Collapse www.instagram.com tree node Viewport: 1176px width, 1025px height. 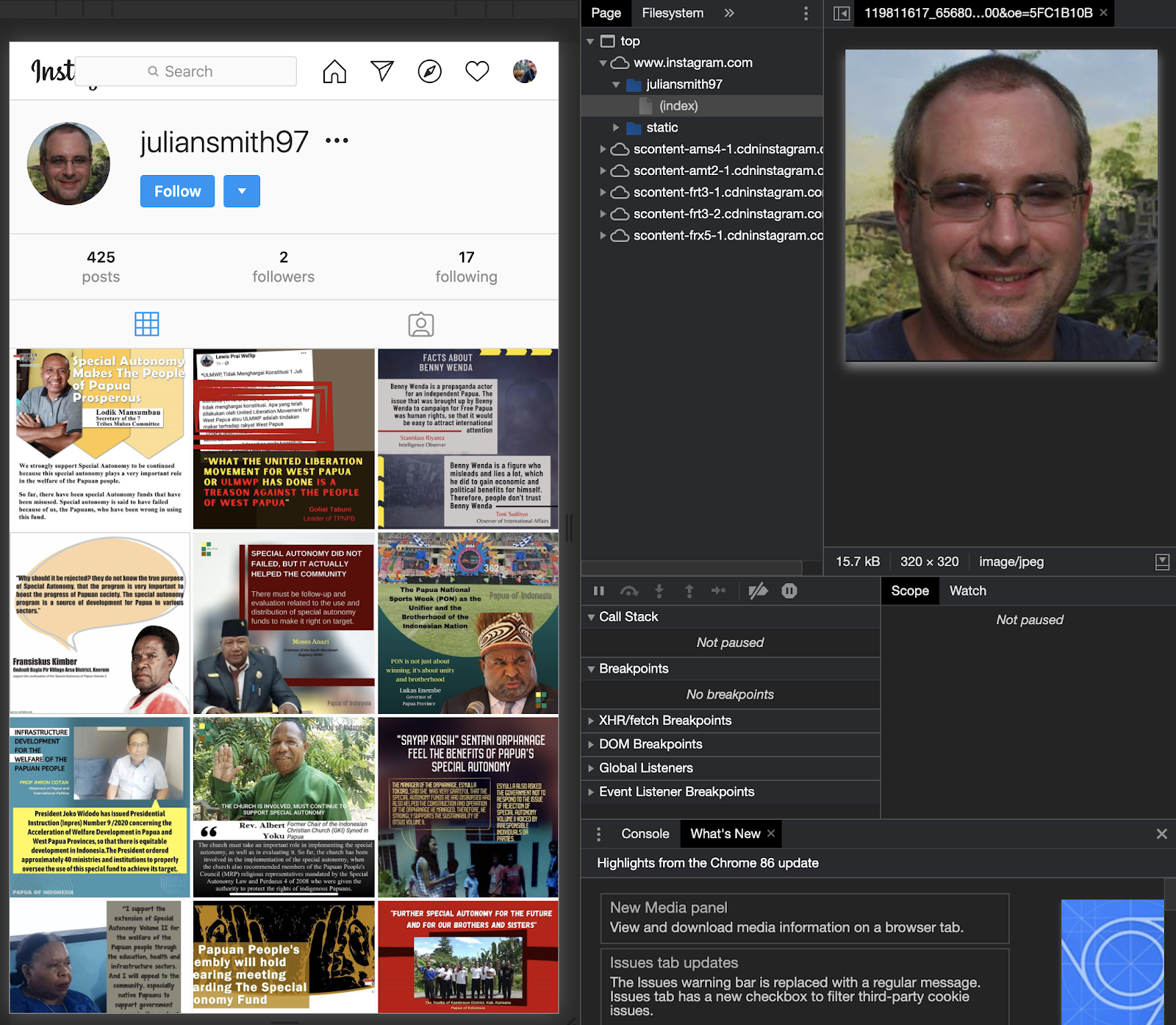click(603, 63)
